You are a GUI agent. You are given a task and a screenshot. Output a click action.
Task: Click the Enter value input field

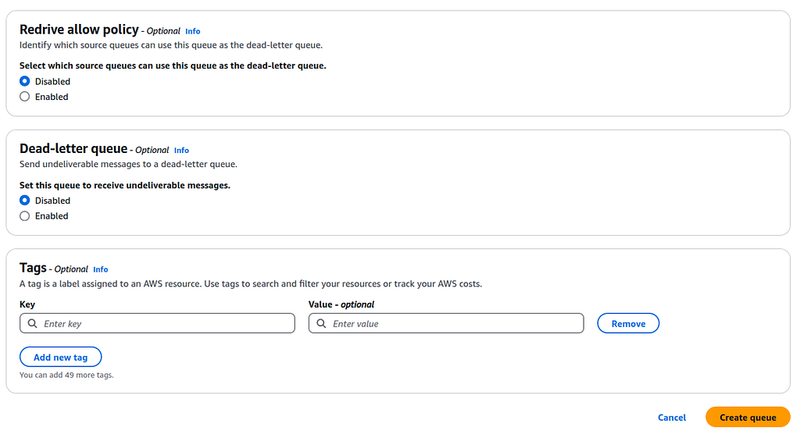(446, 323)
